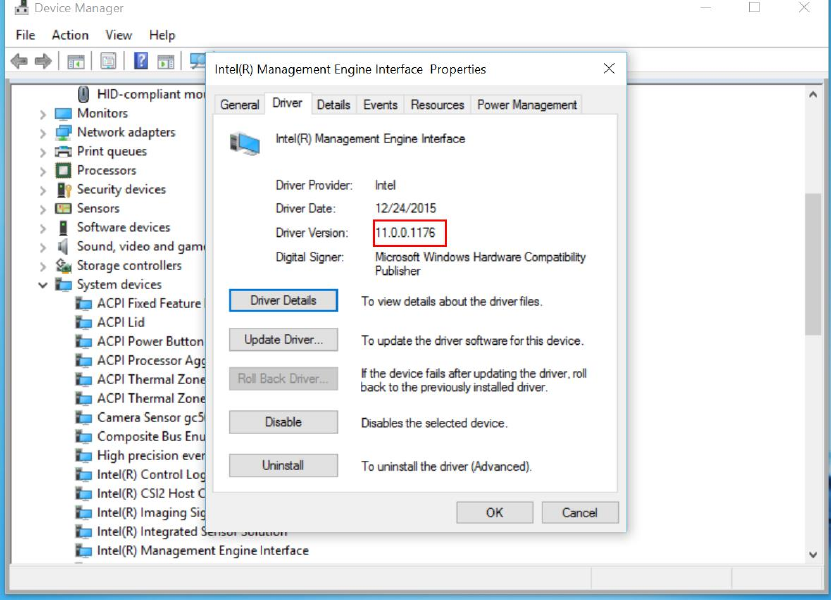Click the Forward arrow toolbar icon
Screen dimensions: 831x600
pos(43,61)
